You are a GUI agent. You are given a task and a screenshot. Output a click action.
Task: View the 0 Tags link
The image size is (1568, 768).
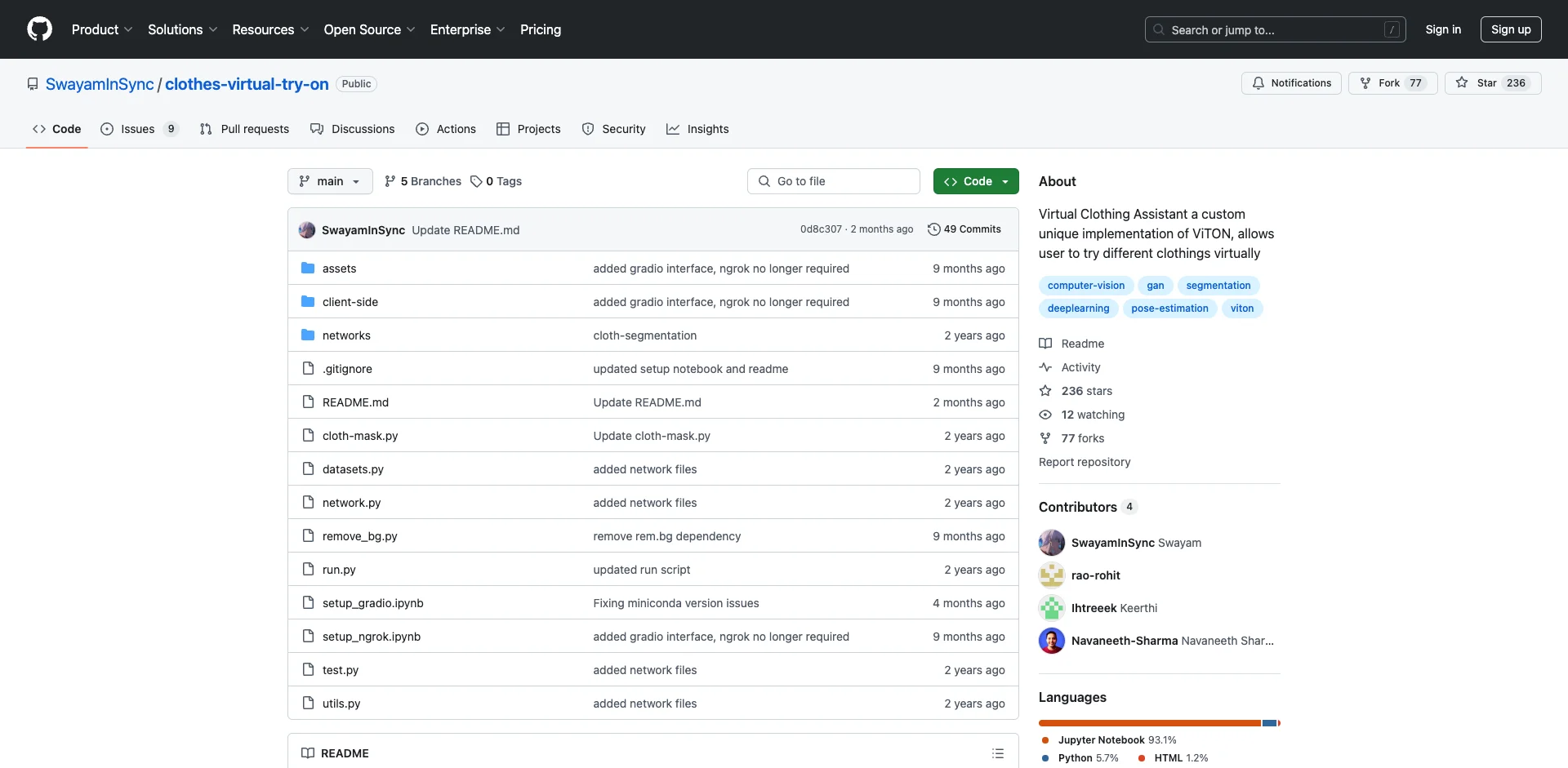[496, 181]
